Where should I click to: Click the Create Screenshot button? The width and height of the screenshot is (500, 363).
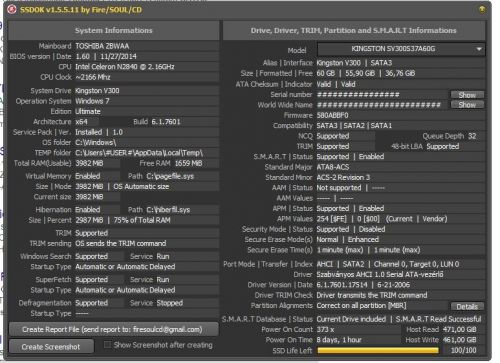point(51,347)
